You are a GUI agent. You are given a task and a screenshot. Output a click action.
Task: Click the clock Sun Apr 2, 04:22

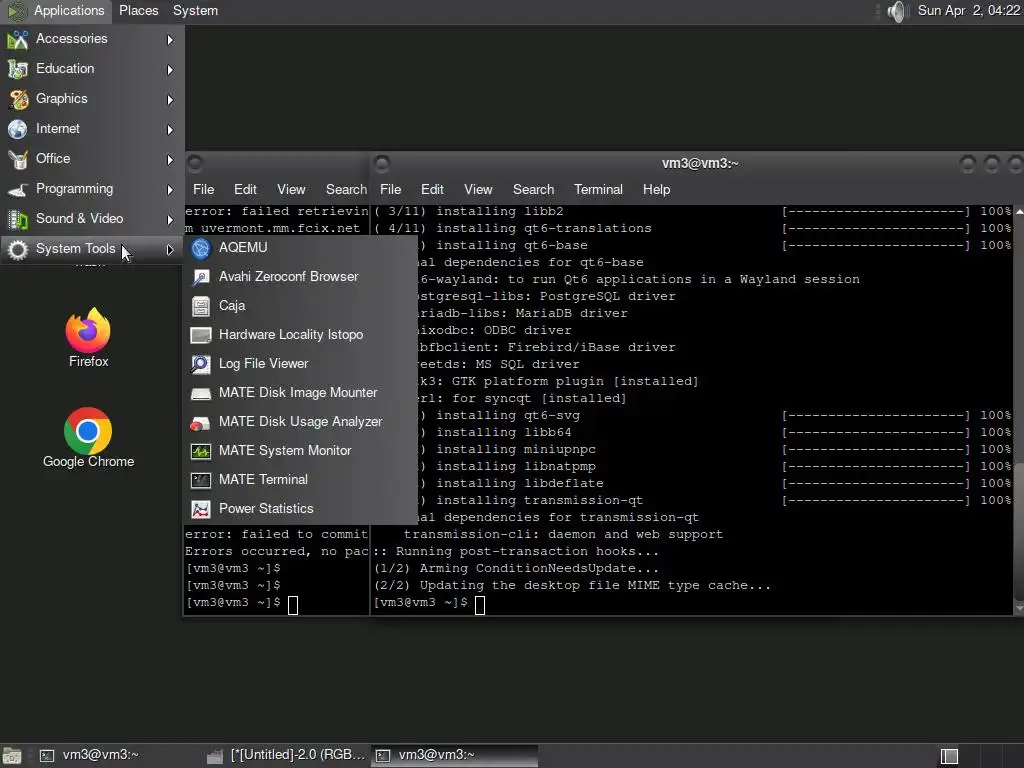coord(968,10)
